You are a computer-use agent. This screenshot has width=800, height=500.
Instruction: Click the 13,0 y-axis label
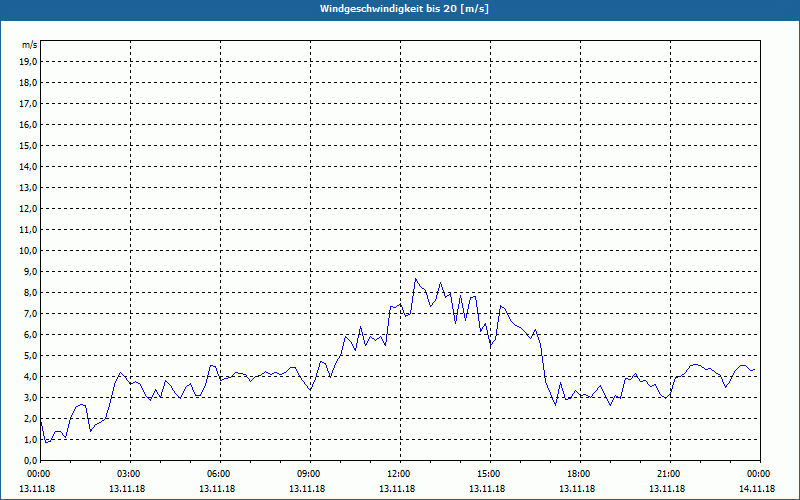(x=28, y=187)
